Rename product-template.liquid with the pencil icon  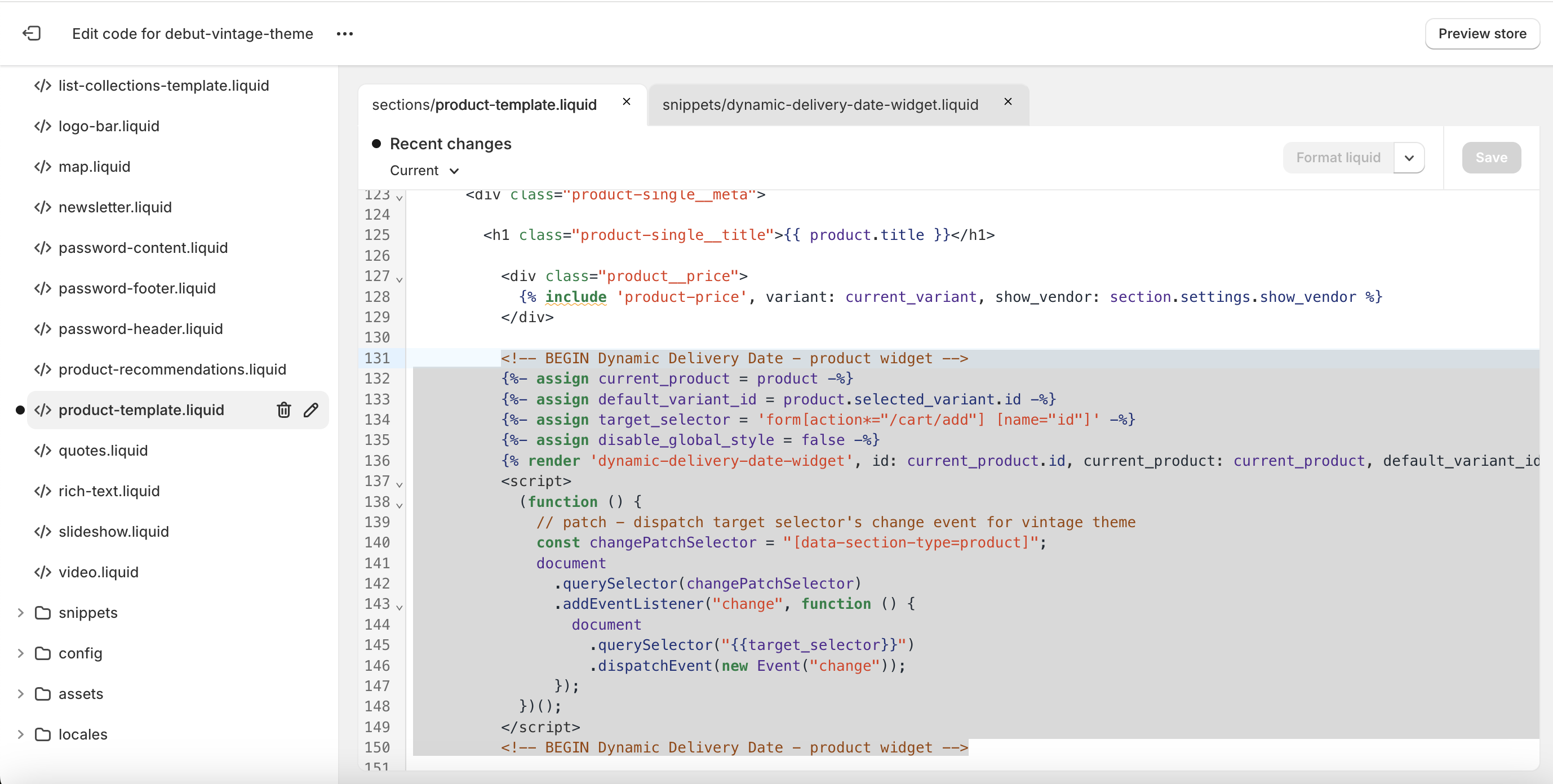click(x=311, y=410)
